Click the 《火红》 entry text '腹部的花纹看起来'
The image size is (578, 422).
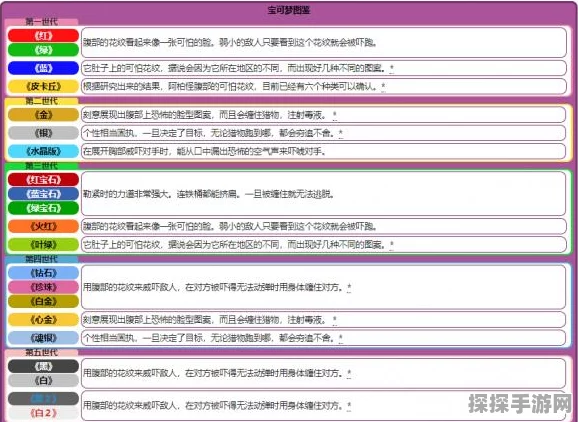coord(117,226)
